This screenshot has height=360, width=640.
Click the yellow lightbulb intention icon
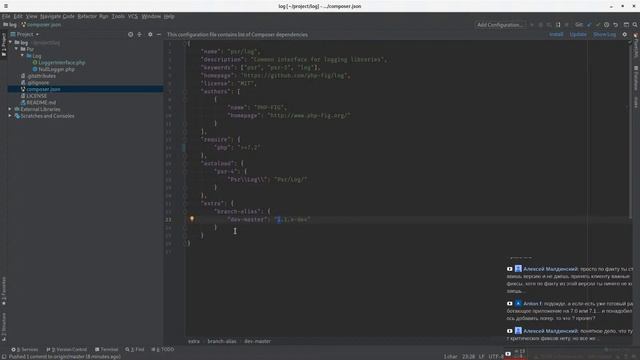(x=192, y=219)
